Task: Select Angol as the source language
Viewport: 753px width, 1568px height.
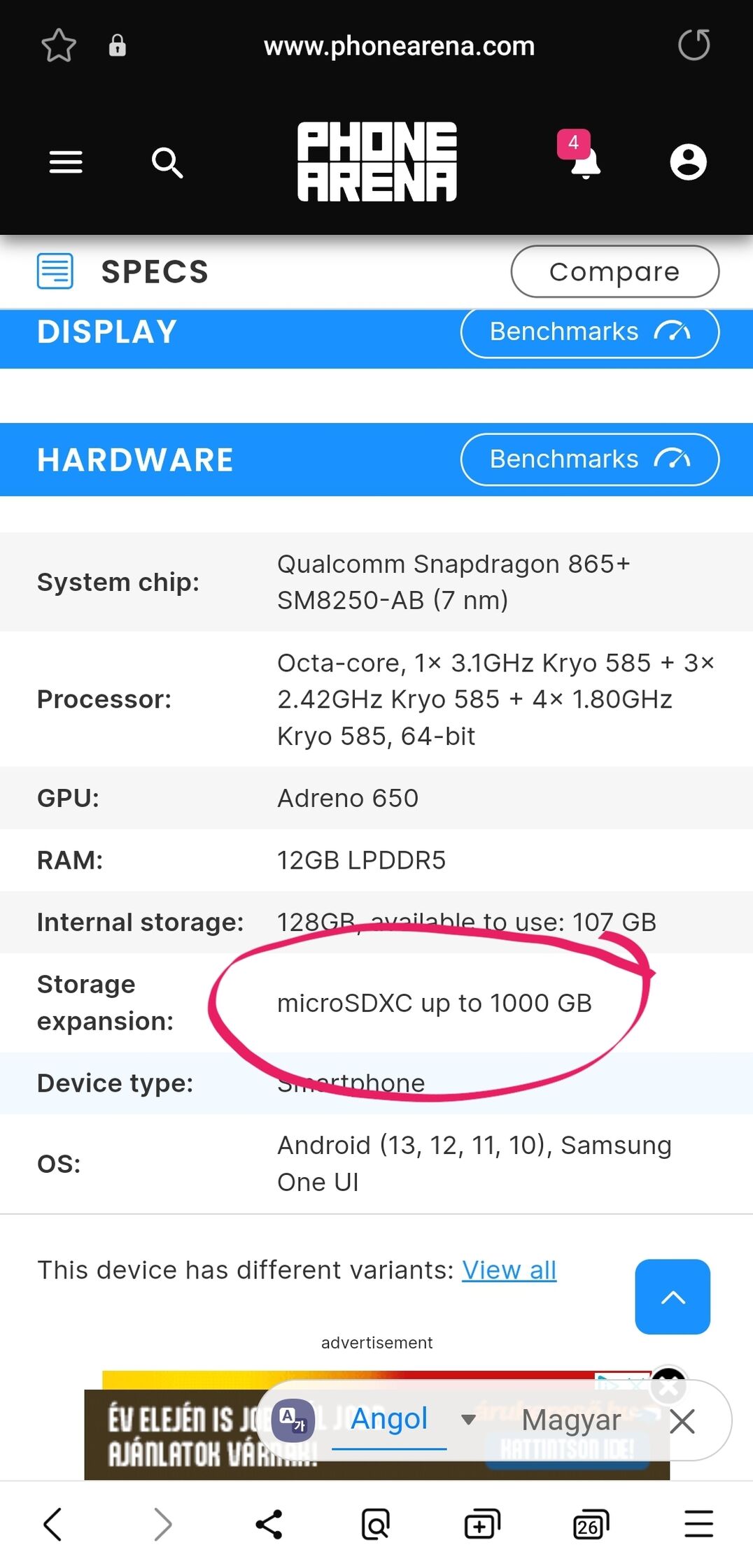Action: pyautogui.click(x=389, y=1419)
